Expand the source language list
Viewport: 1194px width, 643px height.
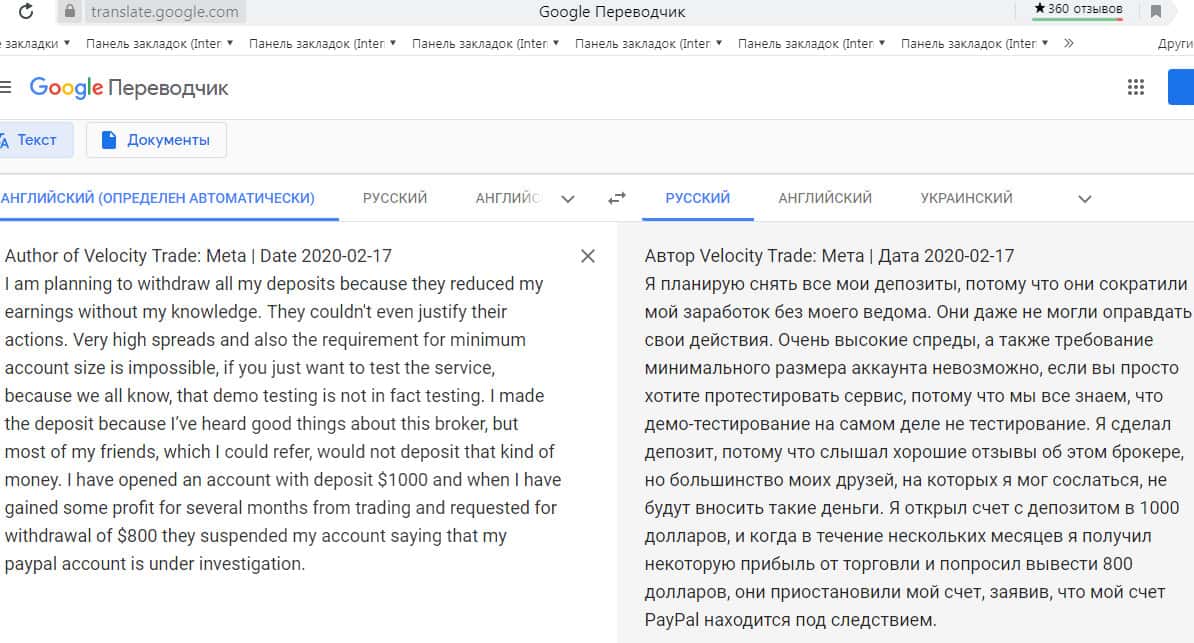(568, 198)
